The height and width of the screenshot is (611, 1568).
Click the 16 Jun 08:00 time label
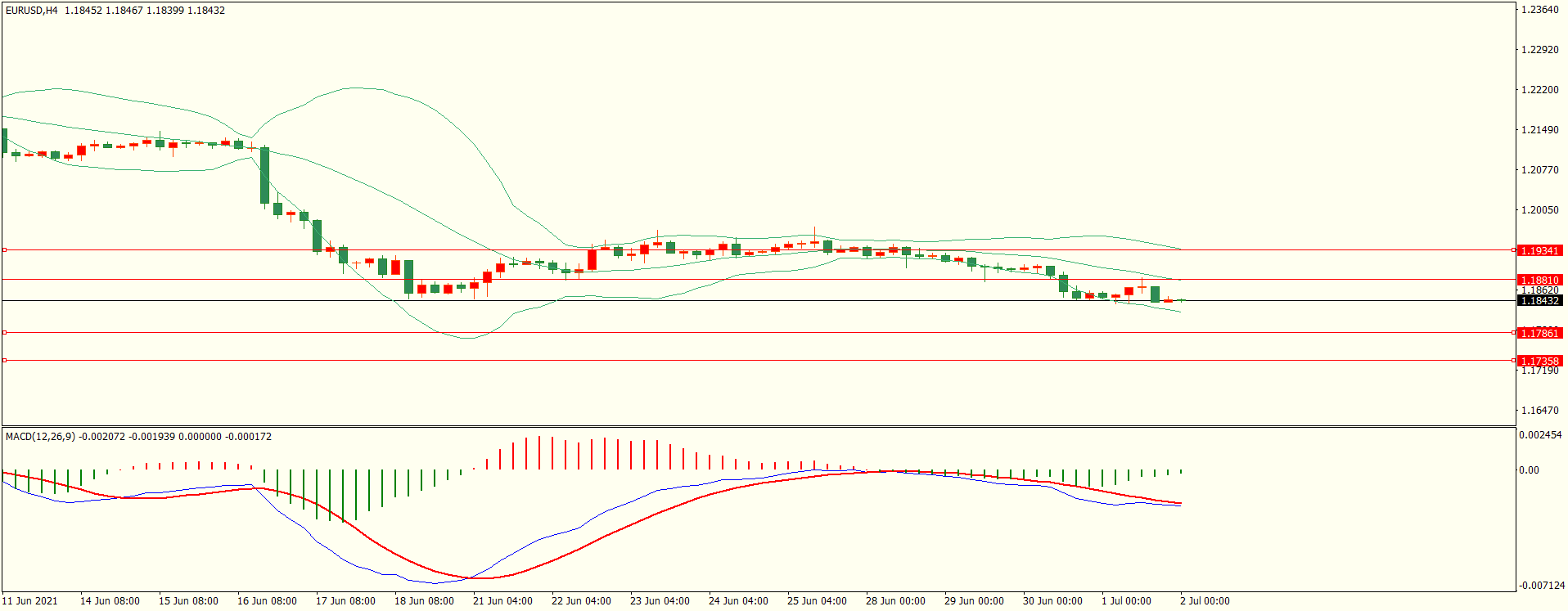(267, 601)
